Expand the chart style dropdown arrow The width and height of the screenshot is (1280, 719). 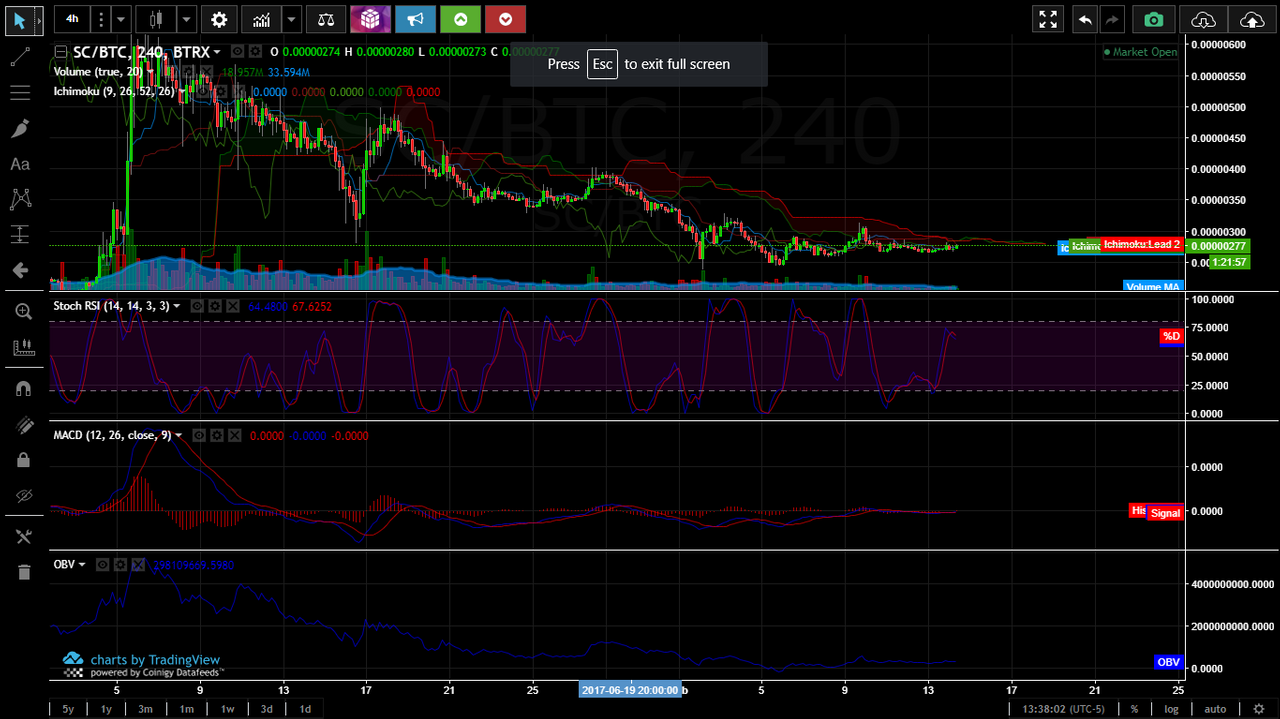[x=187, y=18]
